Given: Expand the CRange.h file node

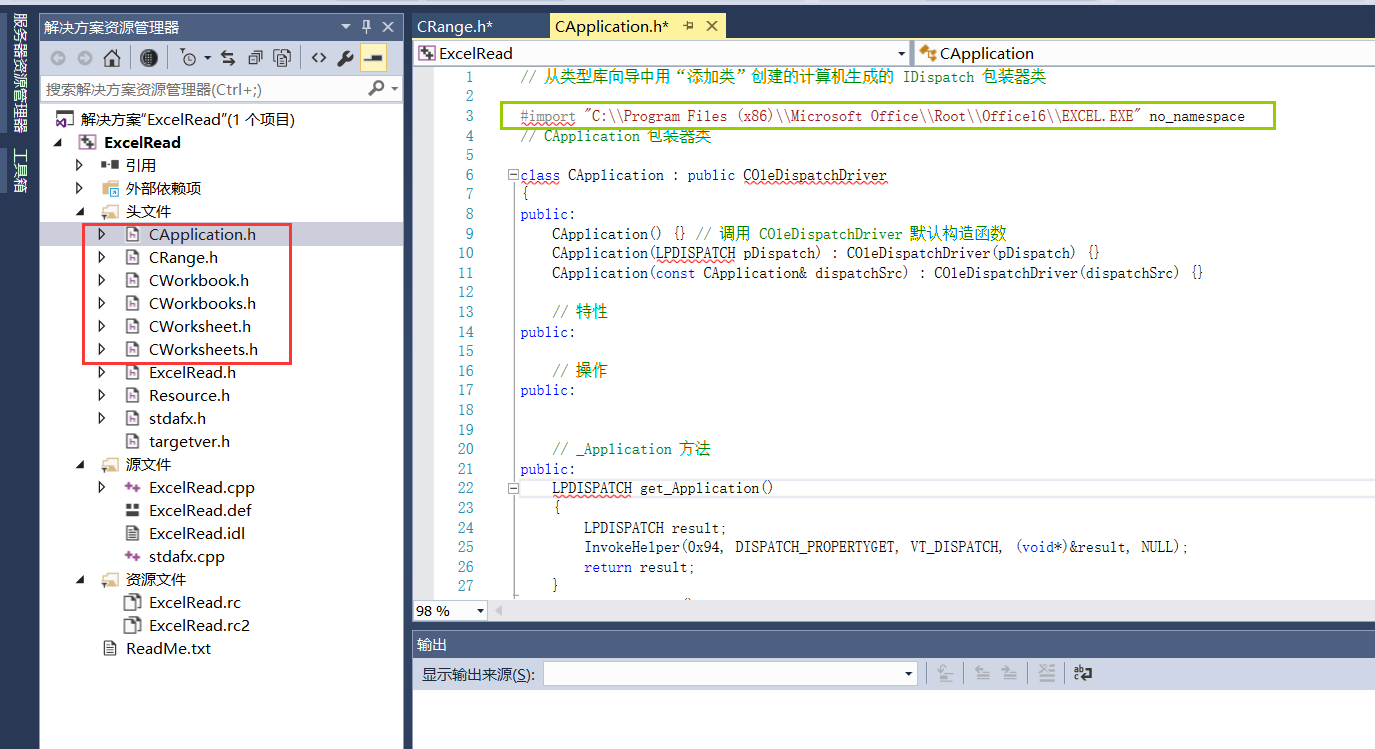Looking at the screenshot, I should (102, 257).
